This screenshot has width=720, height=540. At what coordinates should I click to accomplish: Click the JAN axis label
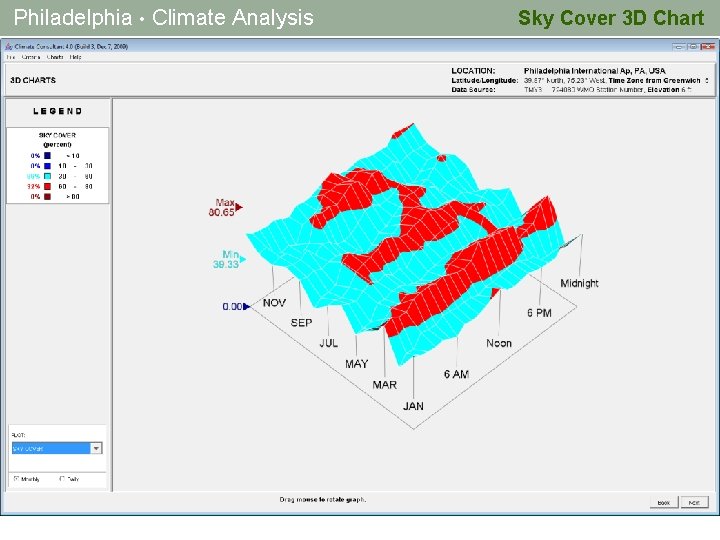click(x=413, y=406)
